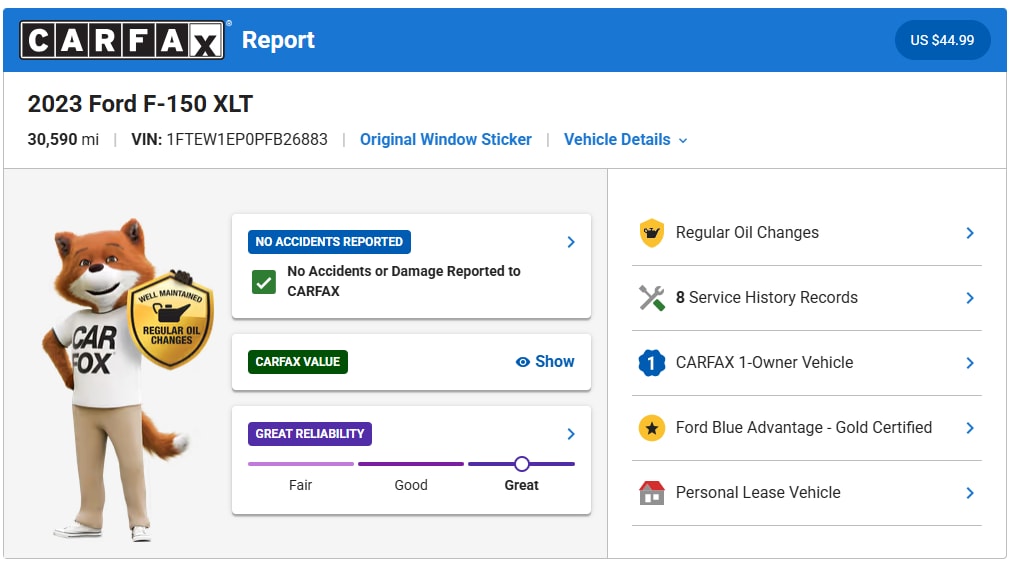
Task: Click the blue 1-Owner badge icon
Action: coord(651,363)
